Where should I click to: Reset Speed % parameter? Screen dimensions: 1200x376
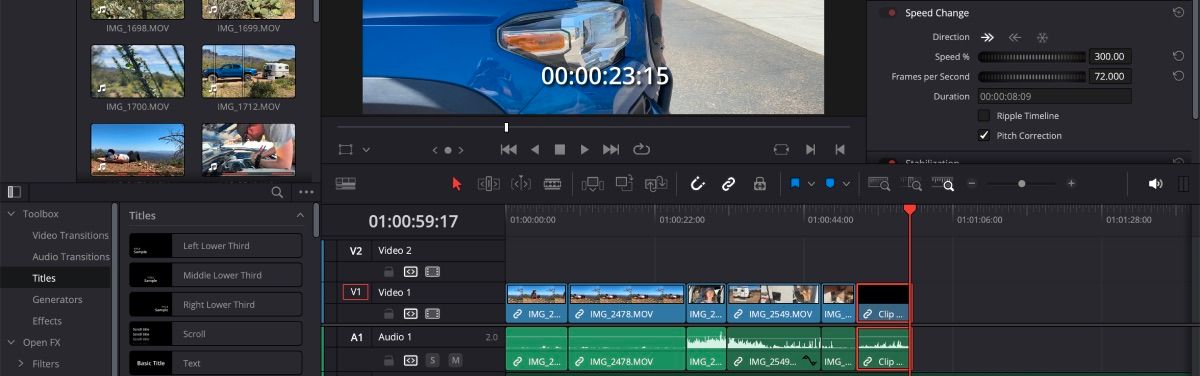click(1178, 57)
